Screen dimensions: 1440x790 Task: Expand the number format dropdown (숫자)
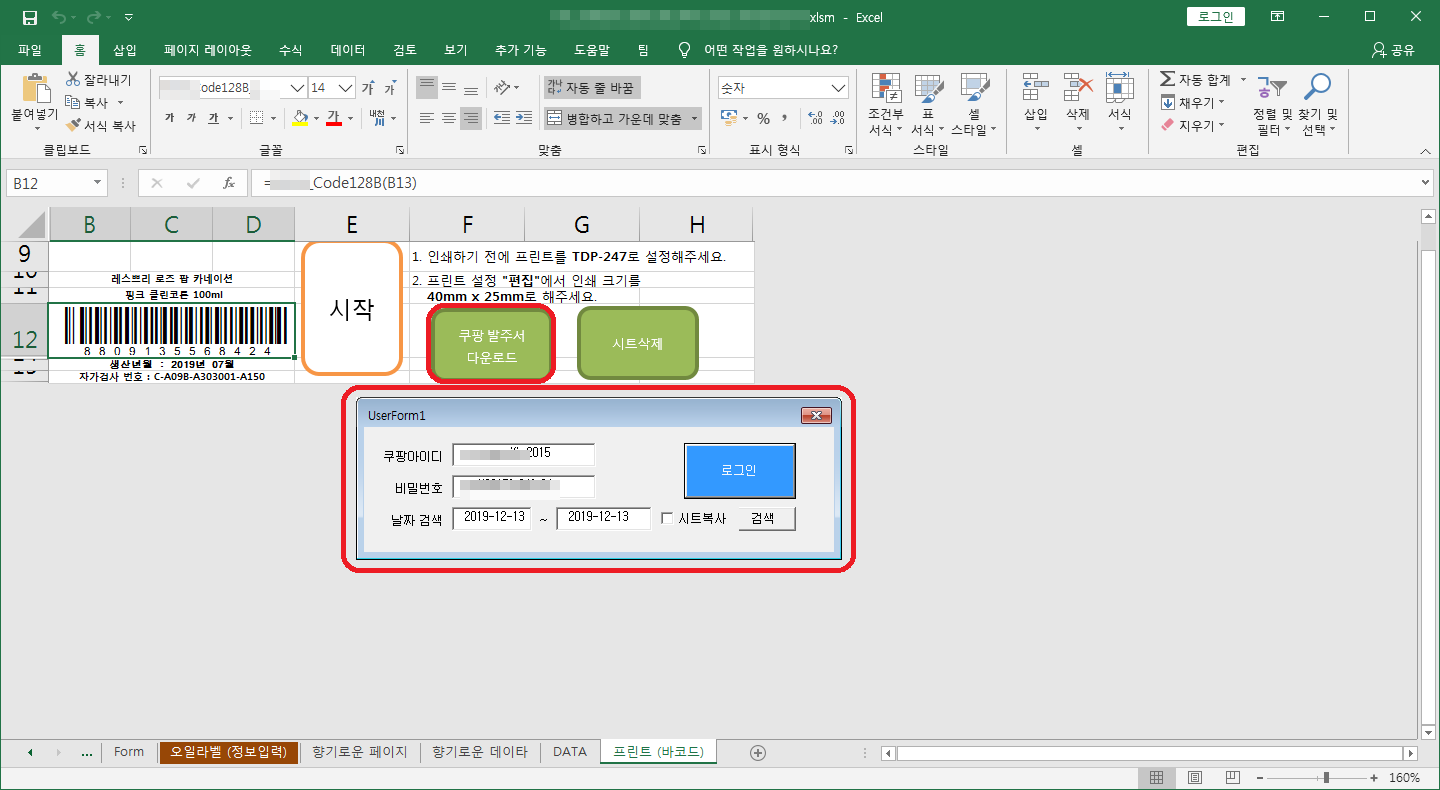click(x=838, y=88)
